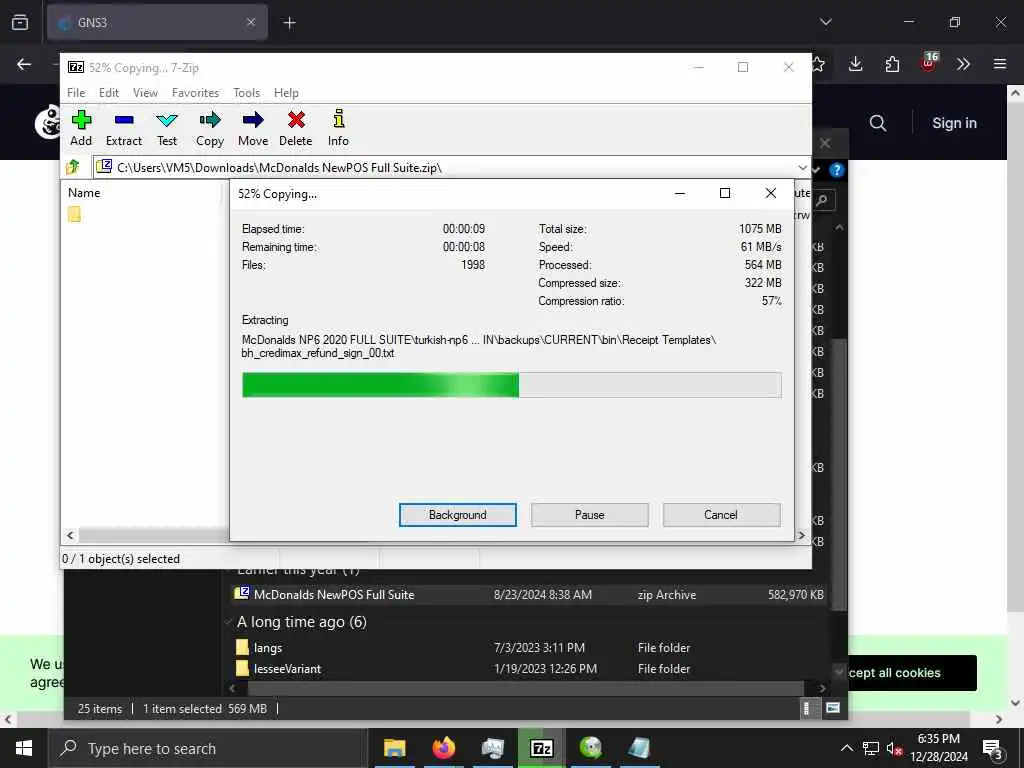Click Explorer large icons view icon
This screenshot has height=768, width=1024.
click(x=833, y=708)
